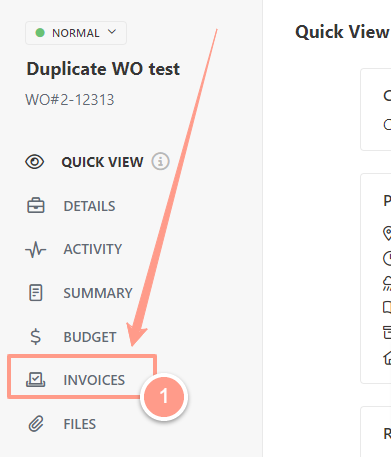Click the Budget dollar icon
This screenshot has height=457, width=391.
tap(35, 336)
